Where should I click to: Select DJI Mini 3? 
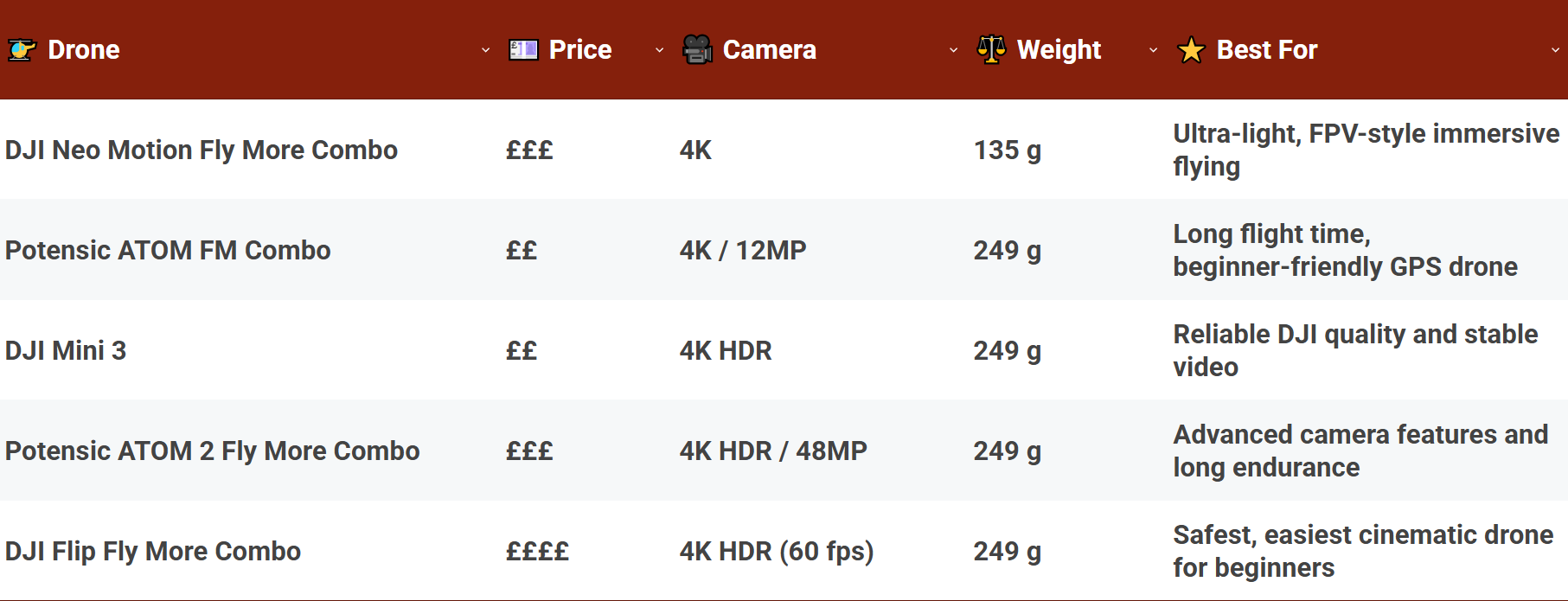pyautogui.click(x=66, y=350)
